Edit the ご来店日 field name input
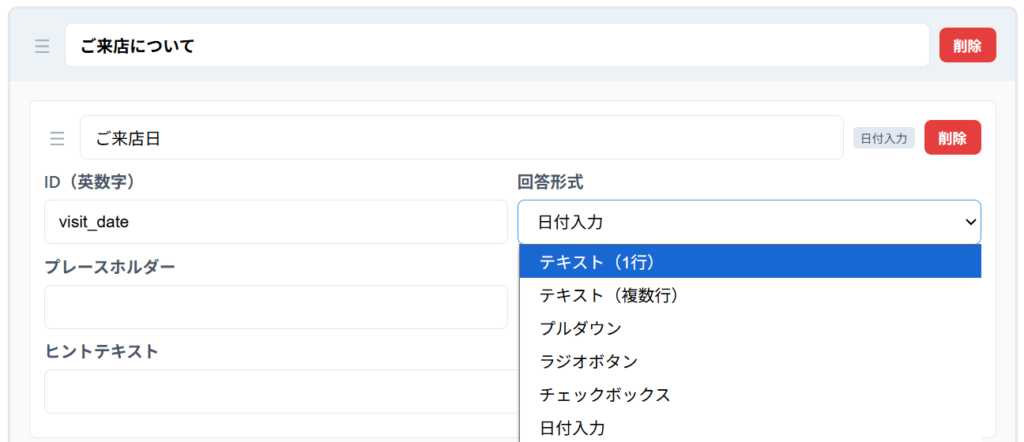 tap(461, 138)
